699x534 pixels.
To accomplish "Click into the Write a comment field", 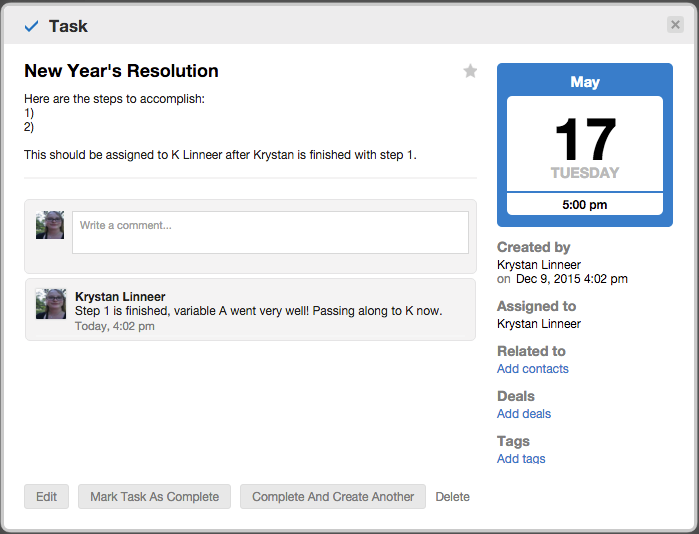I will [x=270, y=232].
